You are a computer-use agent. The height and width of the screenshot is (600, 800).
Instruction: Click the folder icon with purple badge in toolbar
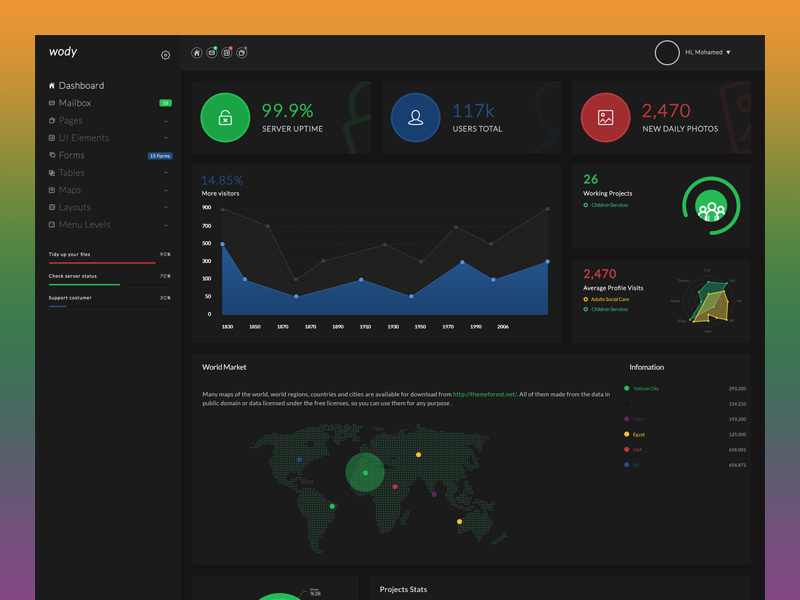(x=242, y=53)
